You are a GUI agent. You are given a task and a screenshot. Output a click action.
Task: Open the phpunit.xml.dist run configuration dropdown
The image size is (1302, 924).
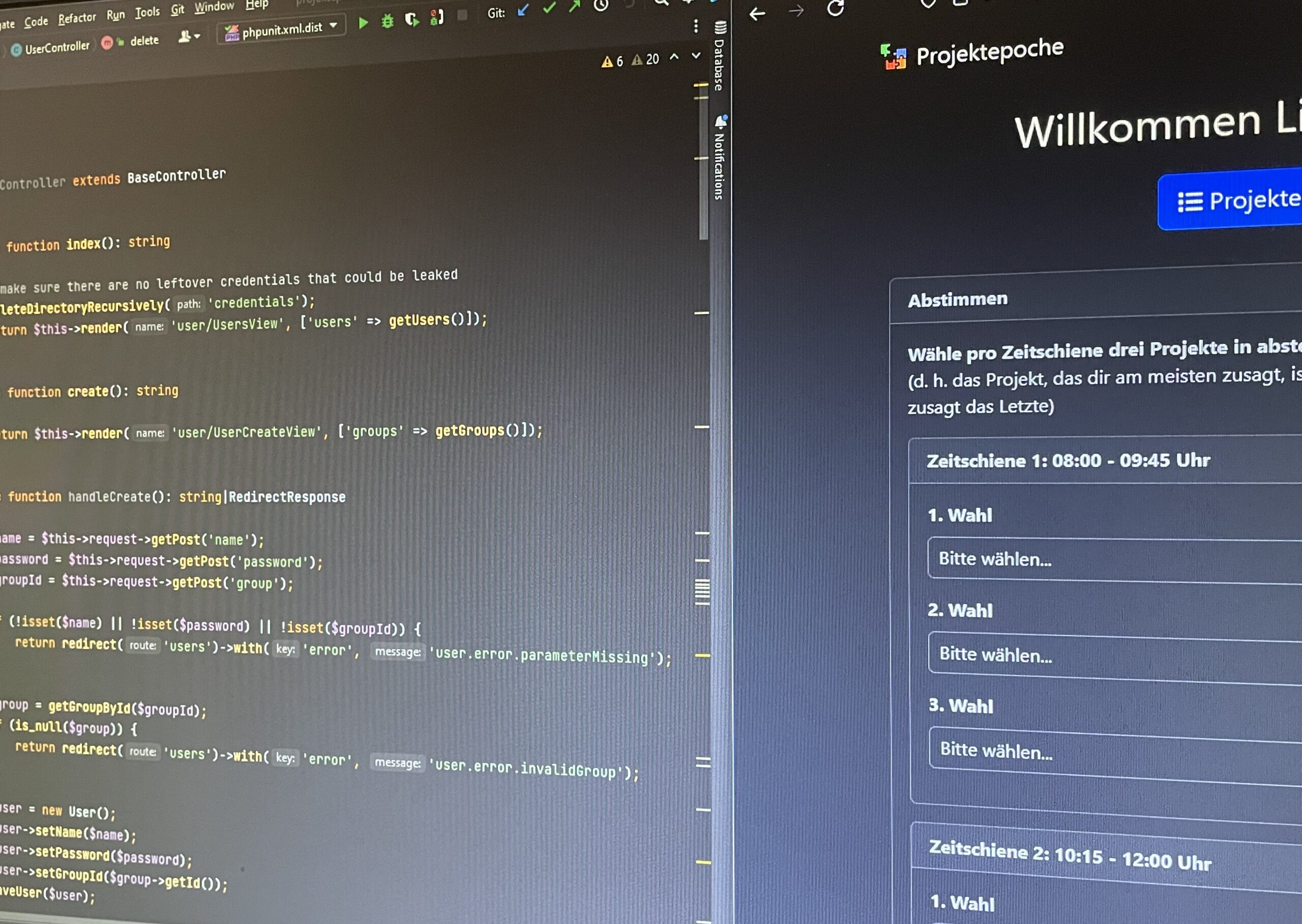(282, 28)
